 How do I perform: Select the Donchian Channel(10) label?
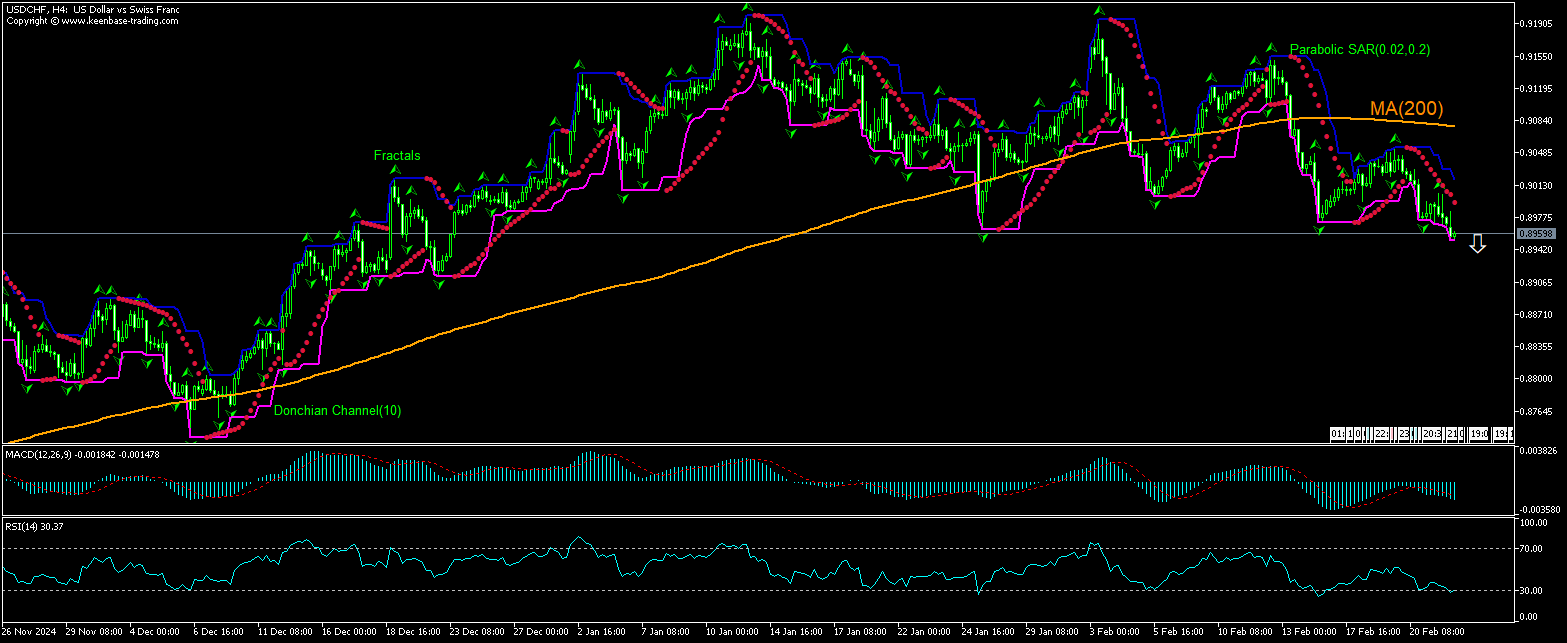click(x=337, y=410)
